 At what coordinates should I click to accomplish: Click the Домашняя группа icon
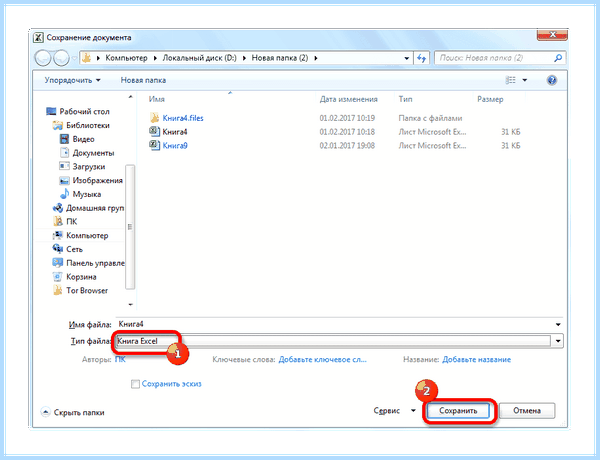[x=58, y=208]
